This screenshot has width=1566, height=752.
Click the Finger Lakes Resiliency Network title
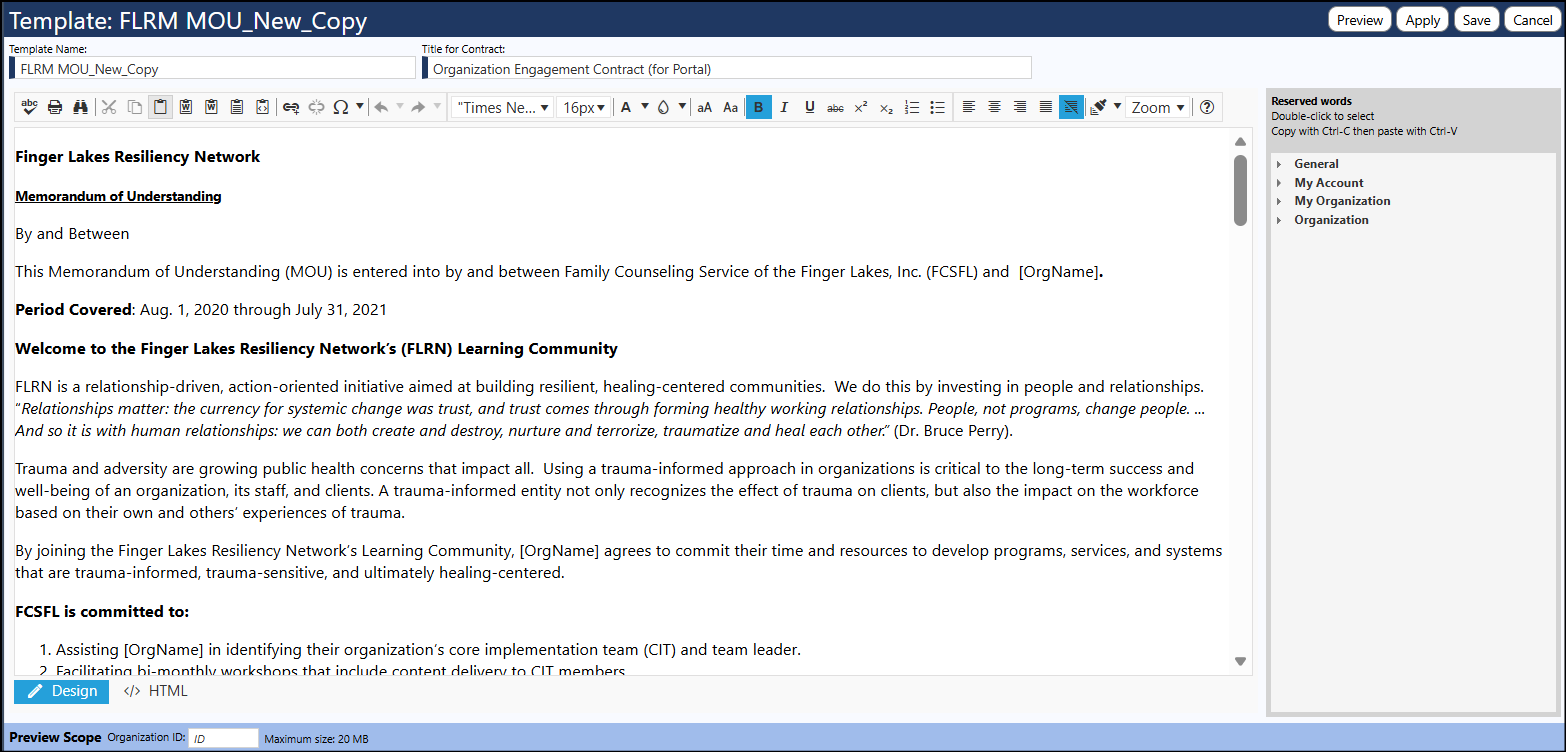click(x=138, y=156)
